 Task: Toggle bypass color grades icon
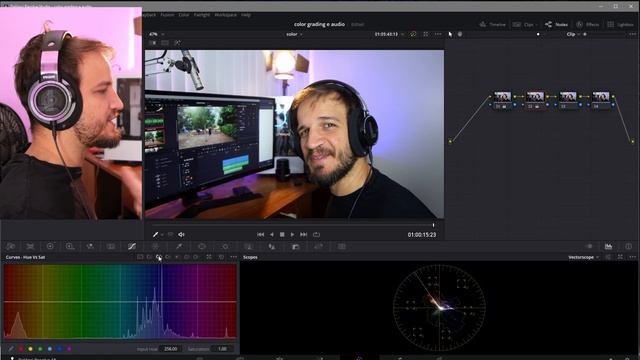tap(413, 34)
